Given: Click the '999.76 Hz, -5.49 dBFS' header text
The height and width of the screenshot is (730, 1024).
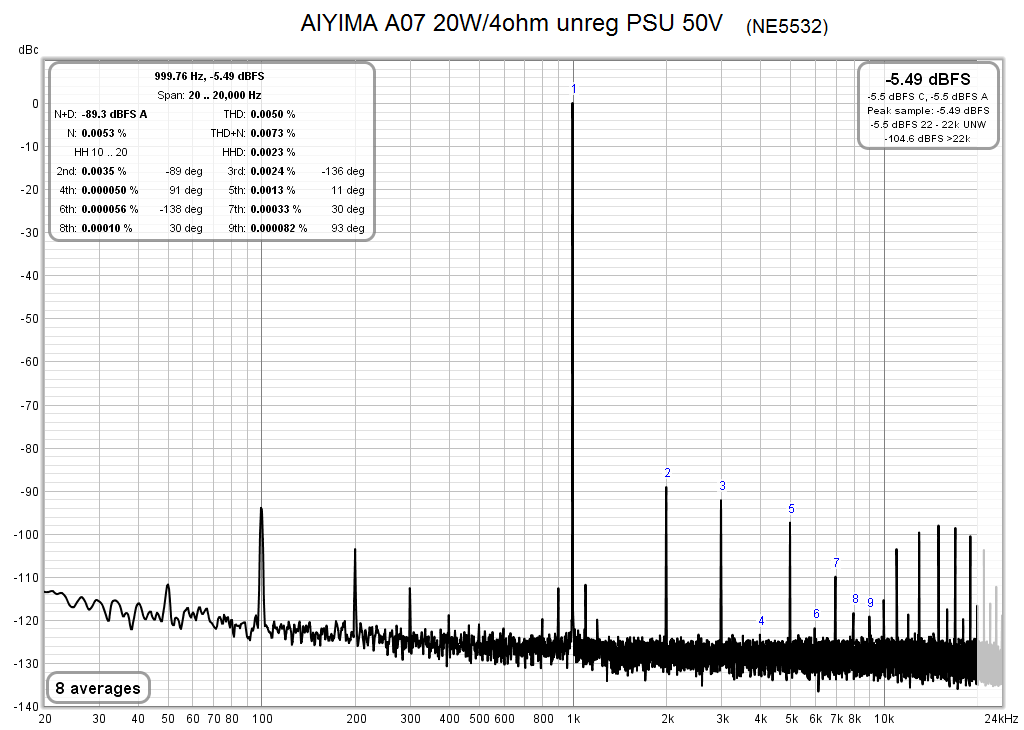Looking at the screenshot, I should pos(209,76).
